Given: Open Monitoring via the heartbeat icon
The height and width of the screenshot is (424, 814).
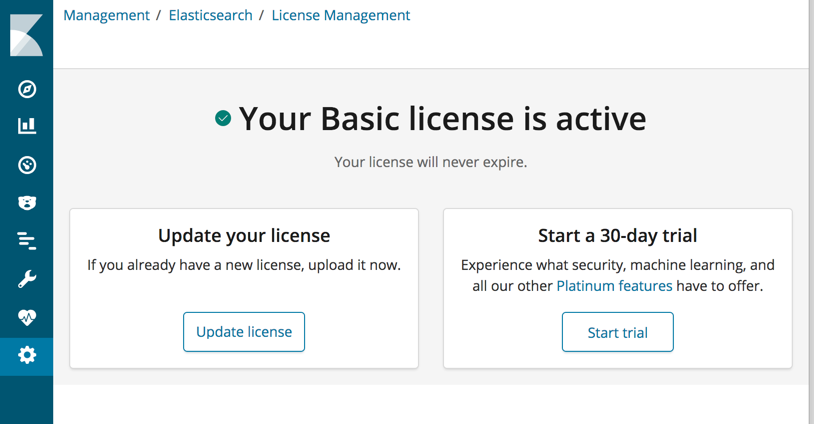Looking at the screenshot, I should pos(27,317).
